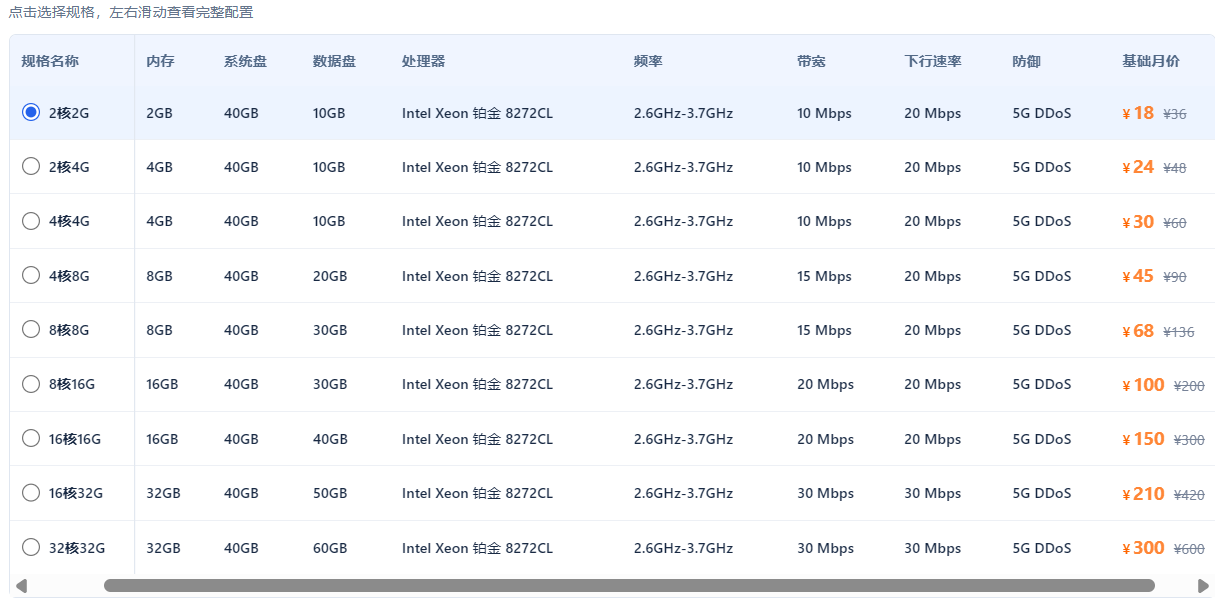Click the ¥100 price in 8核16G row
Image resolution: width=1215 pixels, height=606 pixels.
click(x=1143, y=385)
